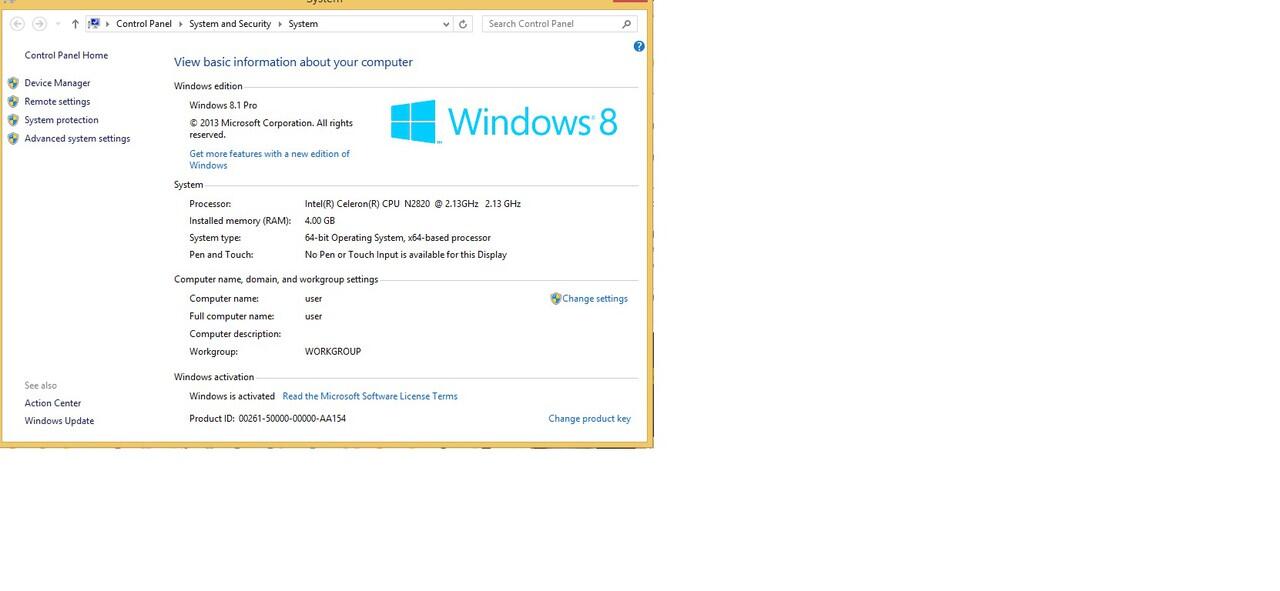This screenshot has width=1280, height=591.
Task: Click the Forward navigation arrow
Action: pos(39,24)
